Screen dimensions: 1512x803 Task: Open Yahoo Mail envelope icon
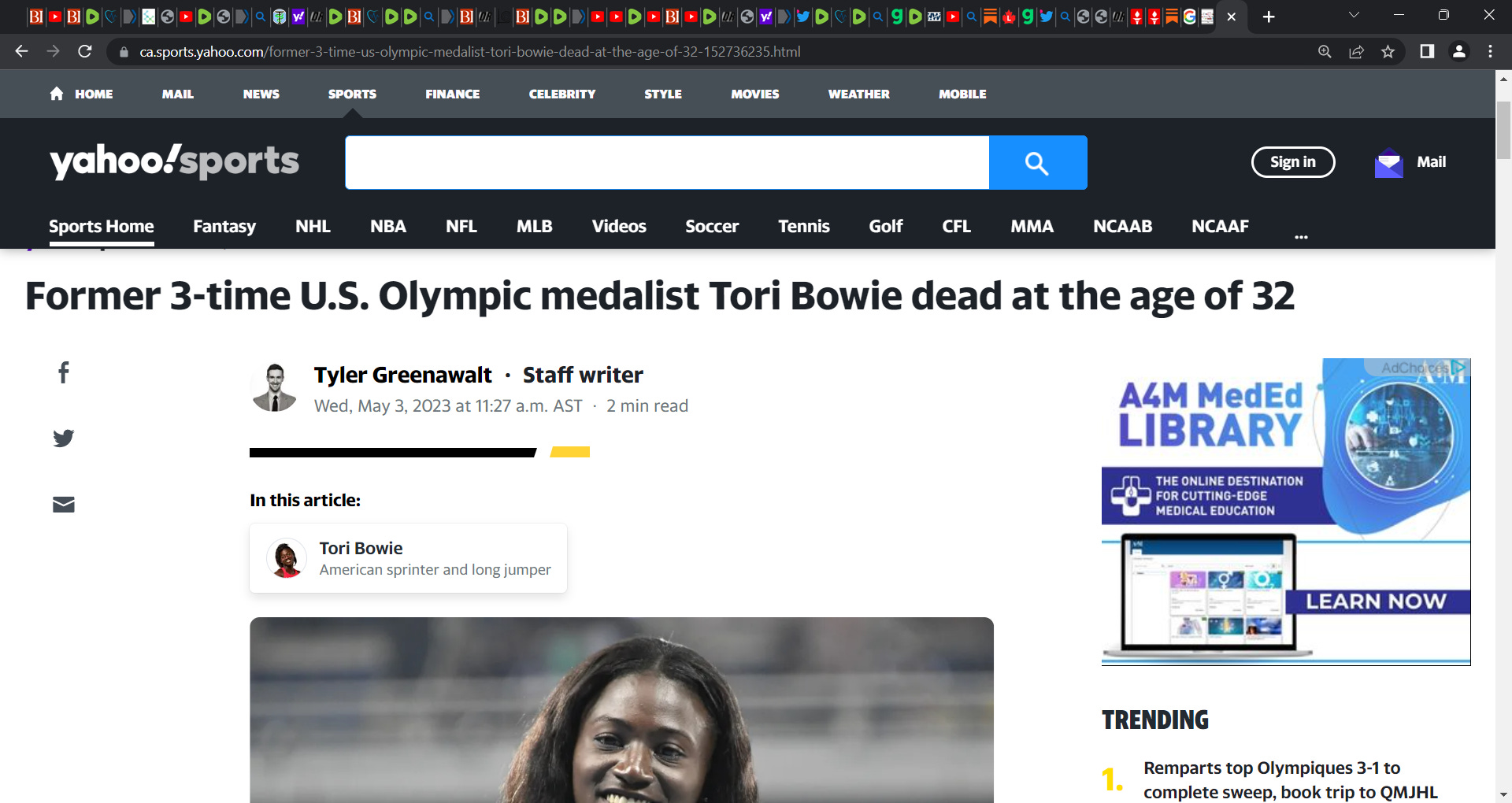[1388, 163]
